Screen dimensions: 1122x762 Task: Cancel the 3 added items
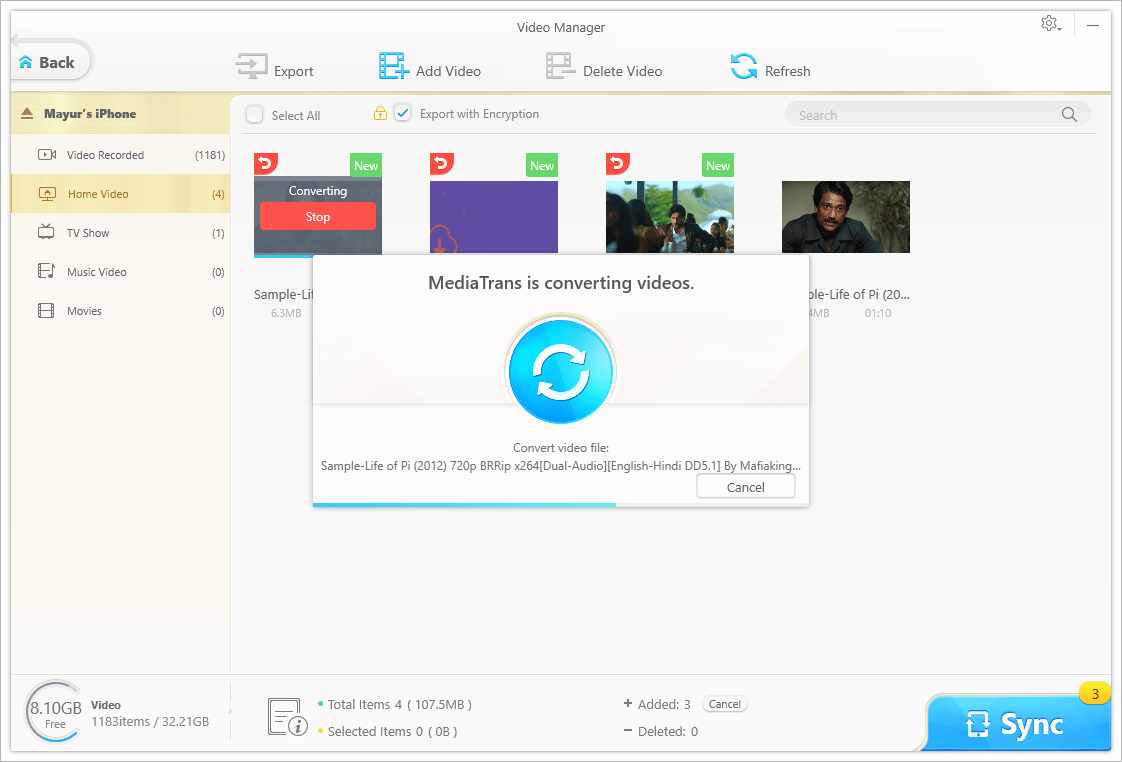[724, 704]
